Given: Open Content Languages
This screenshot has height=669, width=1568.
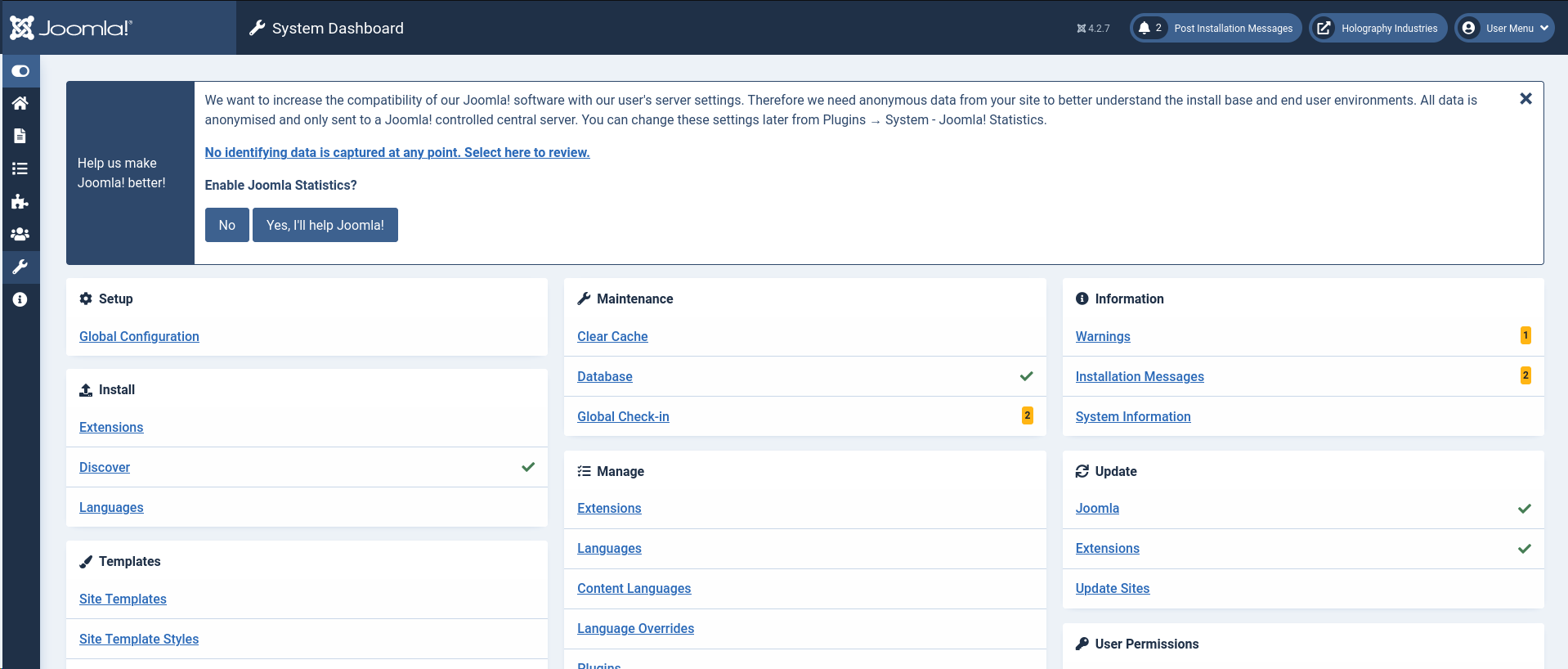Looking at the screenshot, I should coord(634,588).
